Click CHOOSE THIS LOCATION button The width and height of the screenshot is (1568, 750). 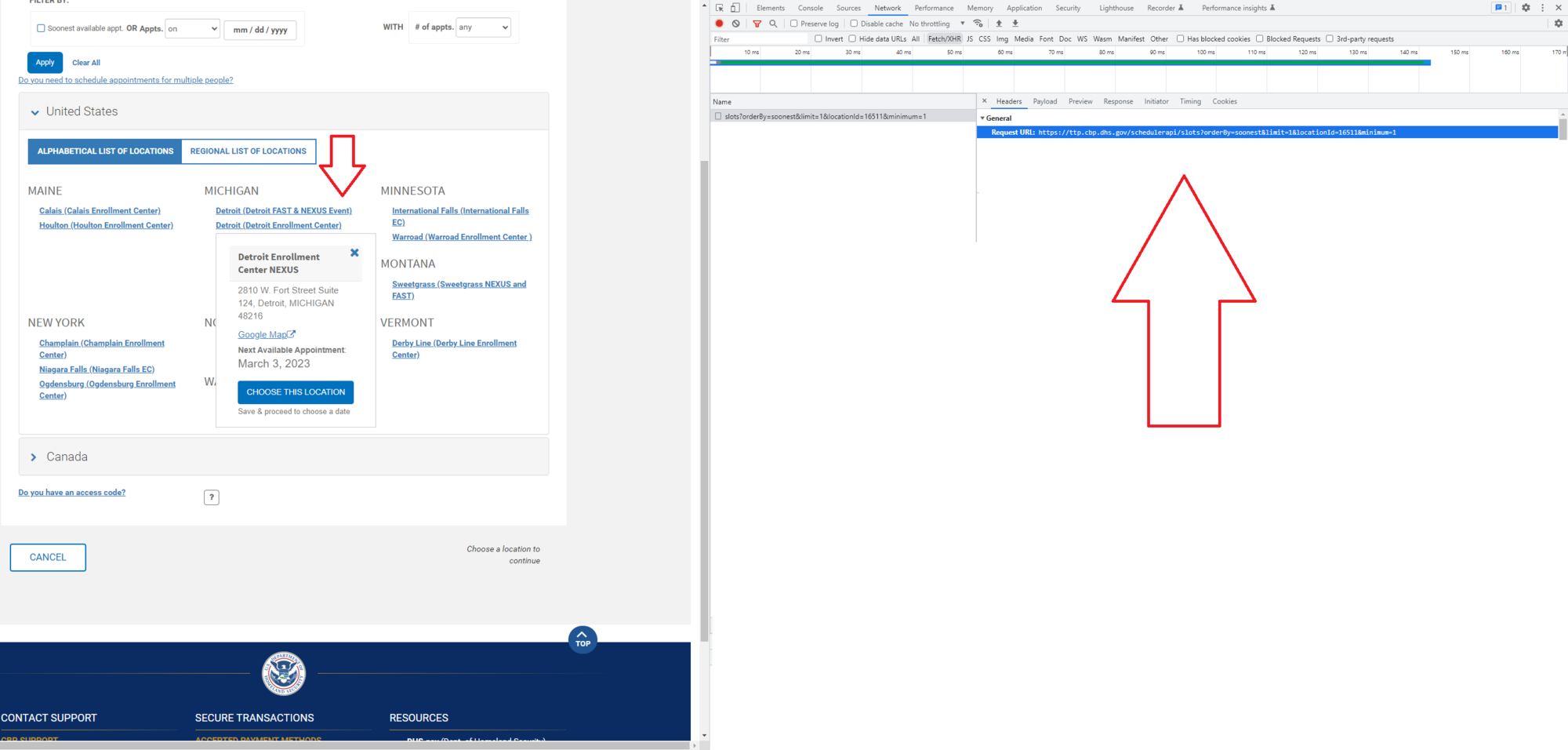296,392
